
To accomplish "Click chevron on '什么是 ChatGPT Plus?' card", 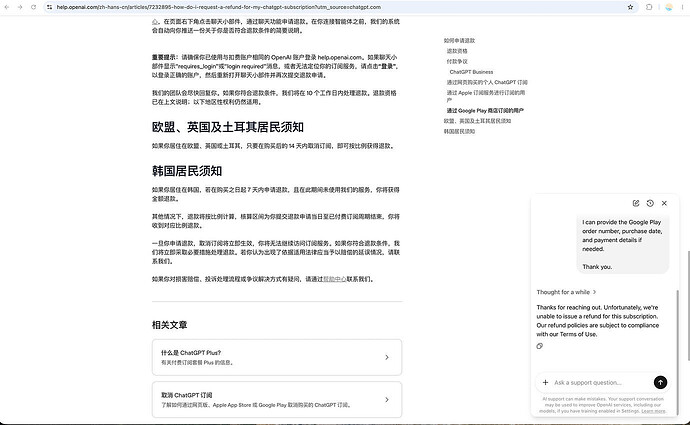I will [x=387, y=357].
